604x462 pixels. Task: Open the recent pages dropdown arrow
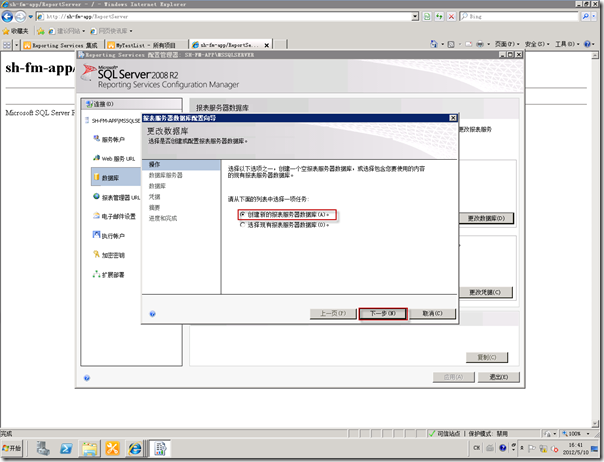tap(30, 17)
